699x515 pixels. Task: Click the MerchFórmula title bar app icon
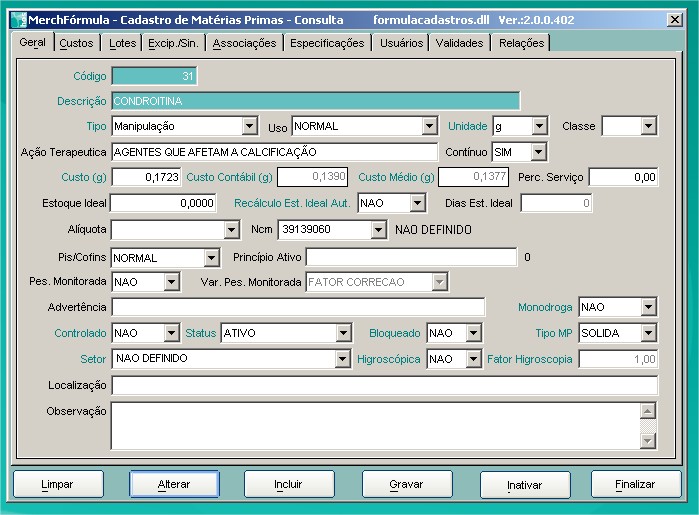click(17, 19)
